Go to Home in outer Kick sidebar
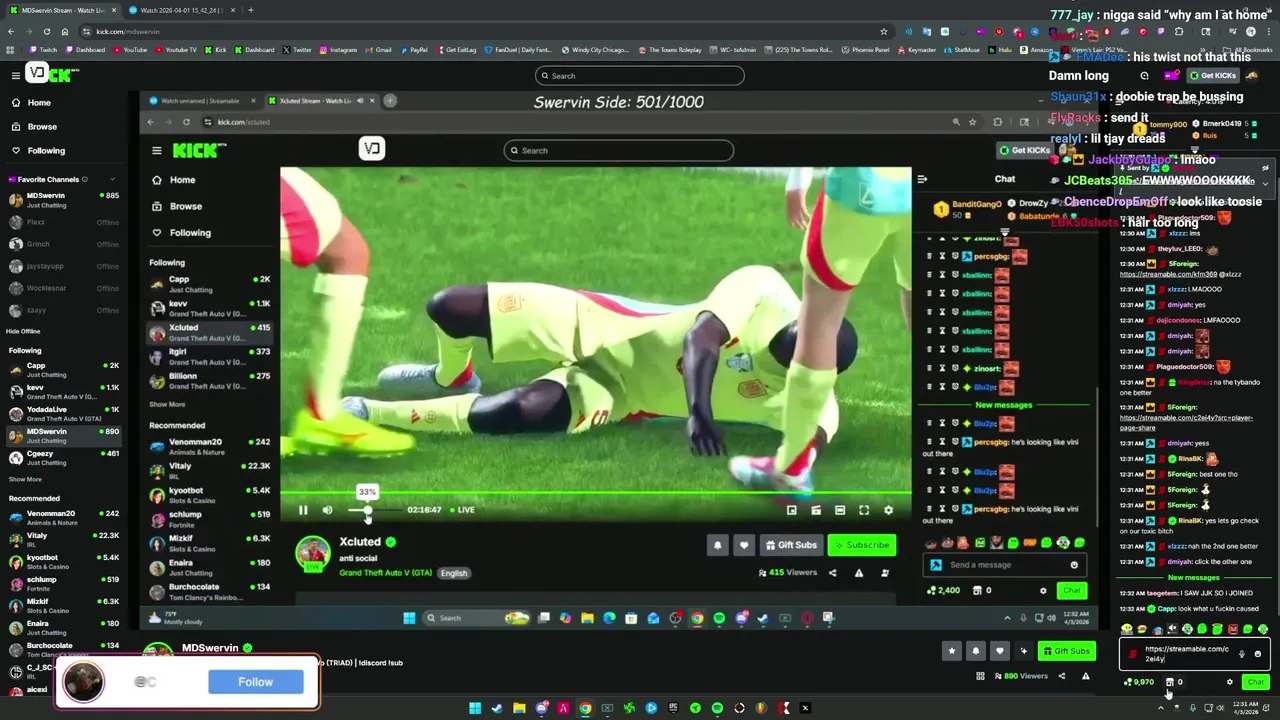 (39, 103)
